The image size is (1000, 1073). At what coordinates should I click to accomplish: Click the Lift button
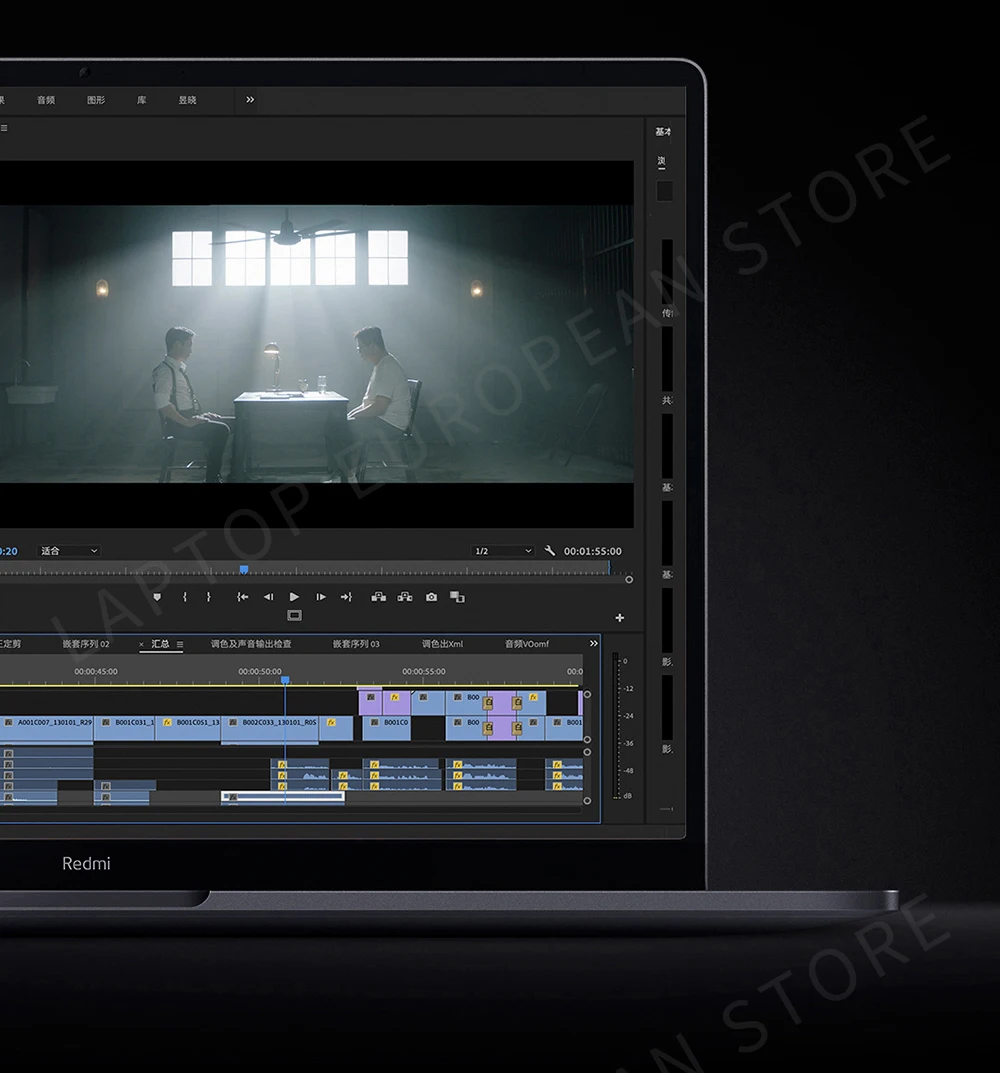tap(379, 597)
